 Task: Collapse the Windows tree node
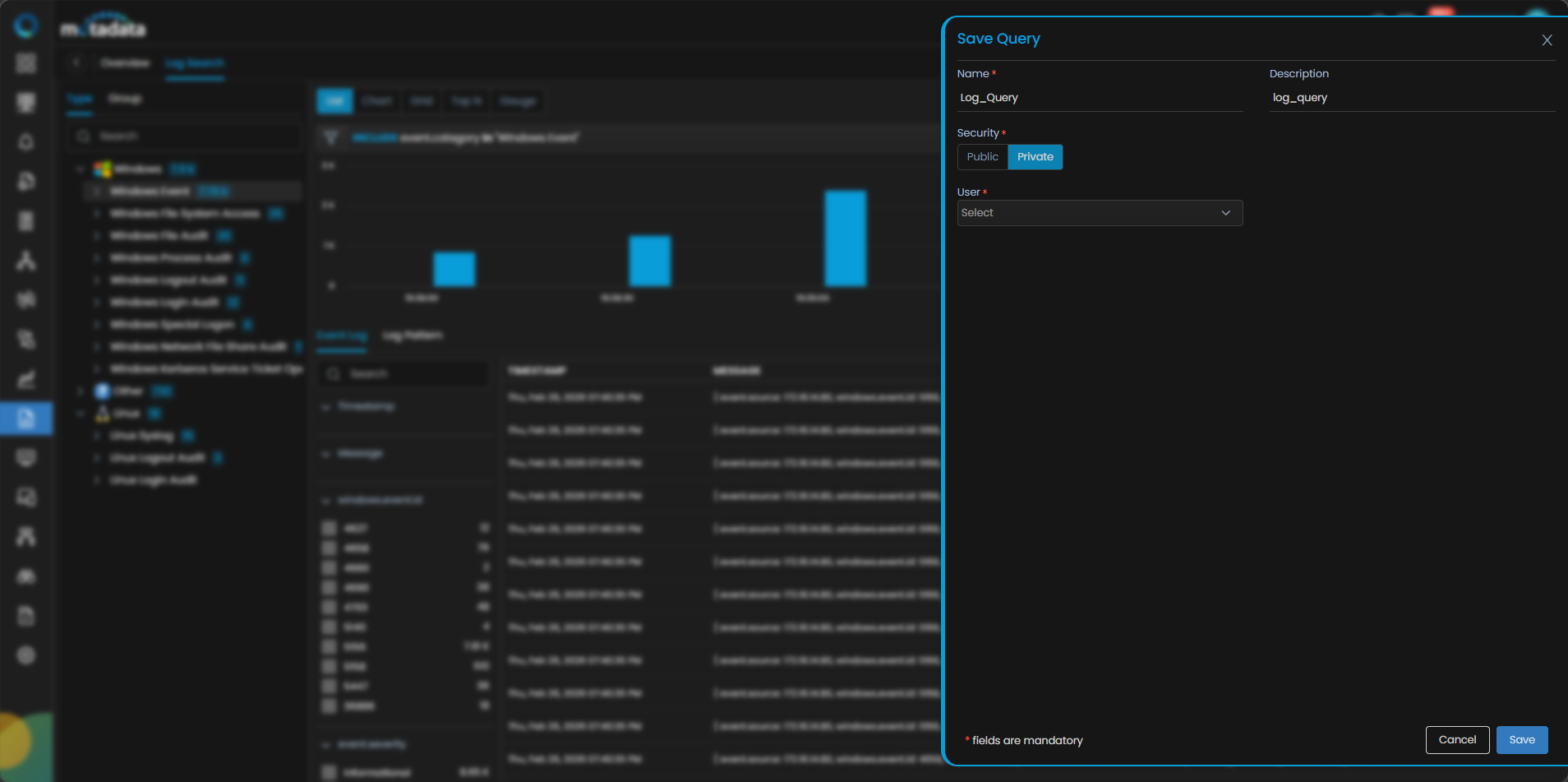(81, 169)
